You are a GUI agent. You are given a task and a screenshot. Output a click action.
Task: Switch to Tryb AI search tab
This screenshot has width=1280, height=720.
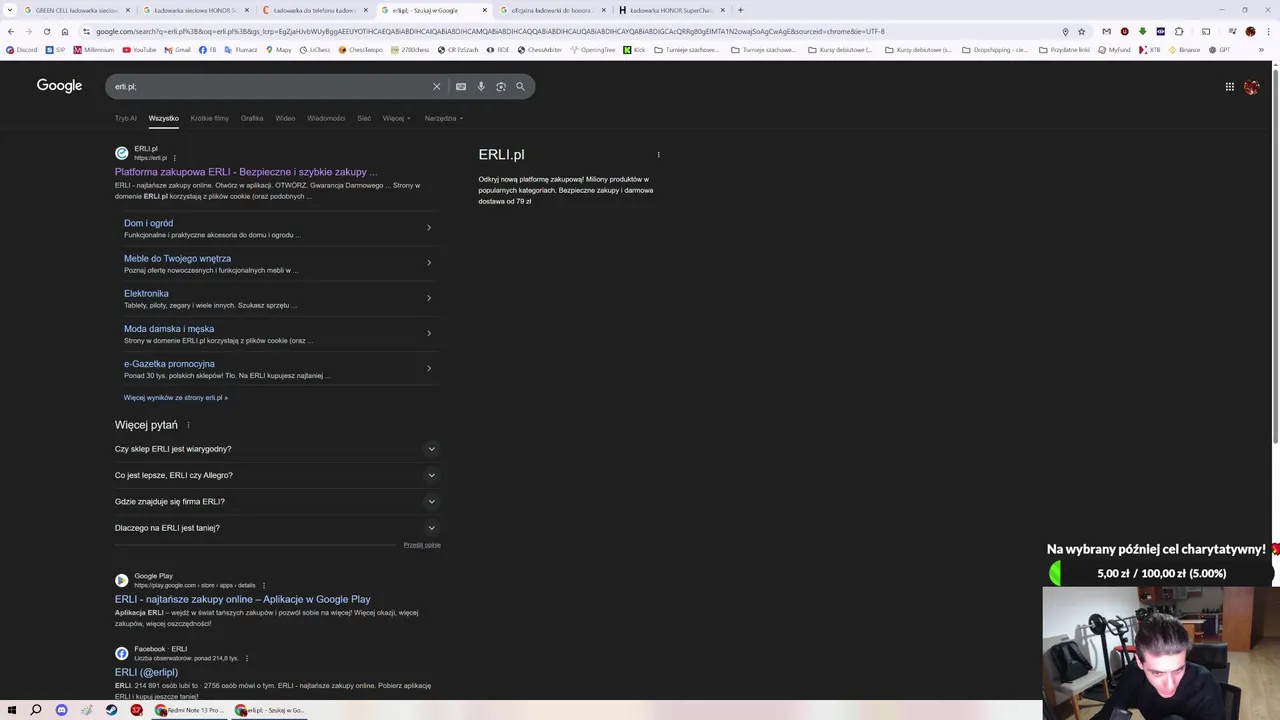[x=125, y=118]
